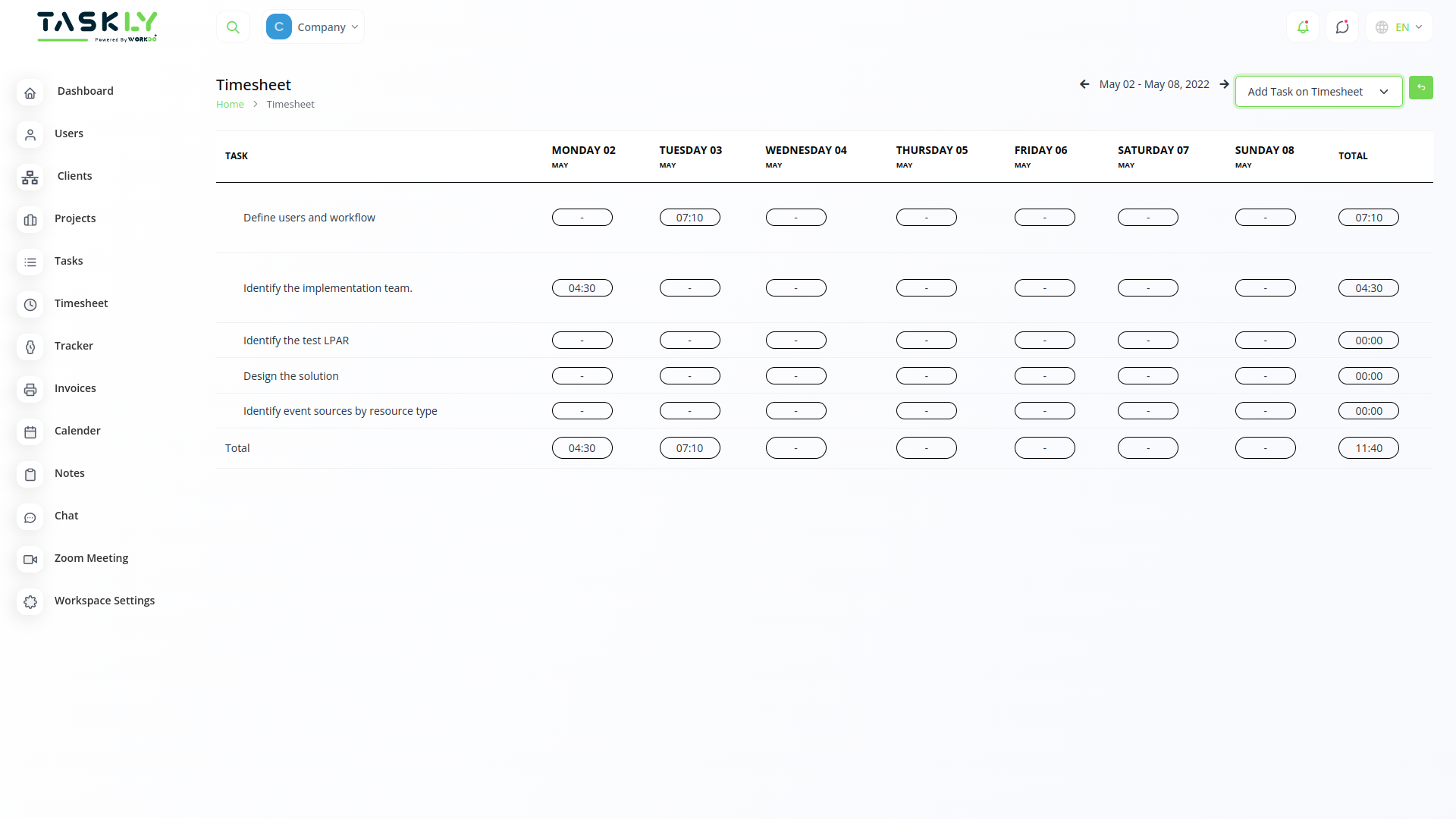Open the Company workspace dropdown
Image resolution: width=1456 pixels, height=819 pixels.
pos(313,27)
